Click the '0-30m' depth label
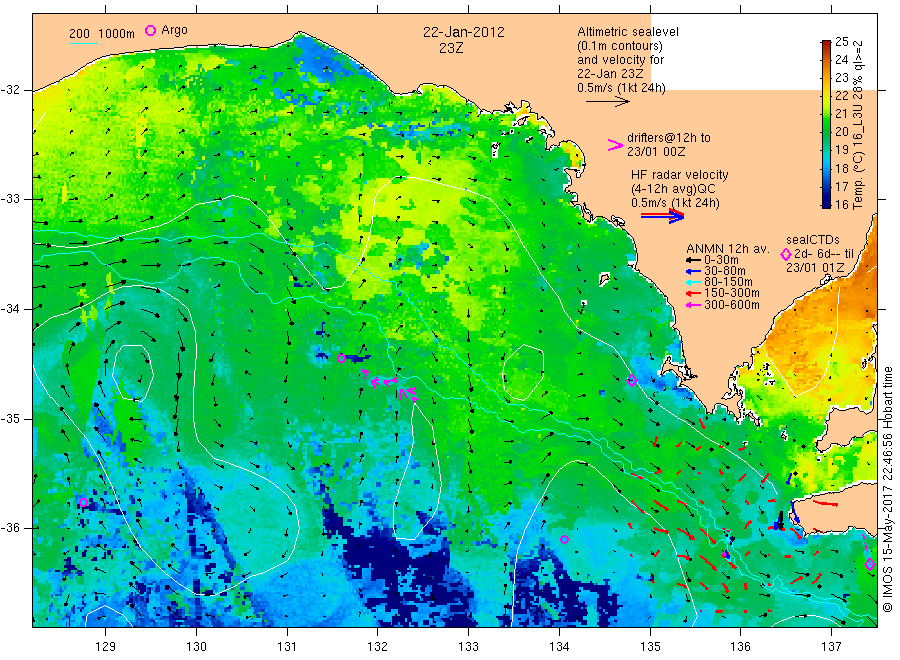 click(x=721, y=260)
